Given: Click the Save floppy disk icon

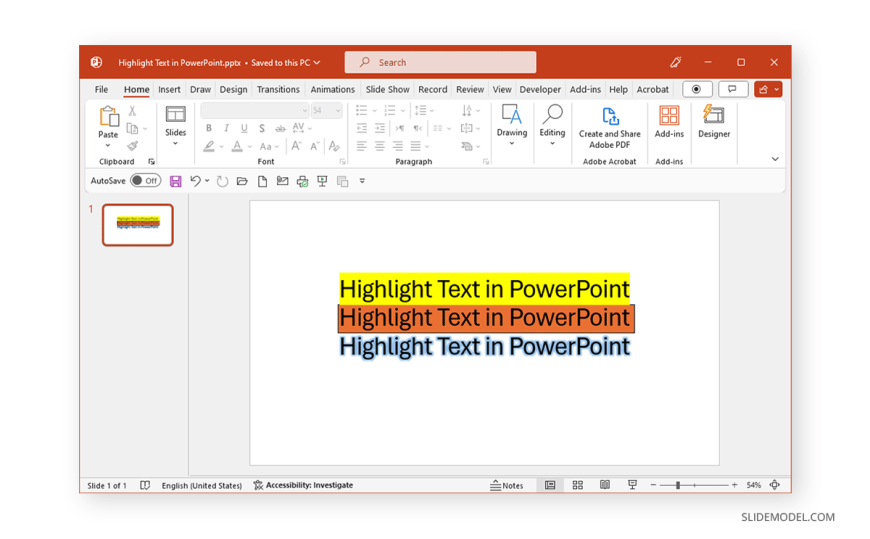Looking at the screenshot, I should pos(175,181).
